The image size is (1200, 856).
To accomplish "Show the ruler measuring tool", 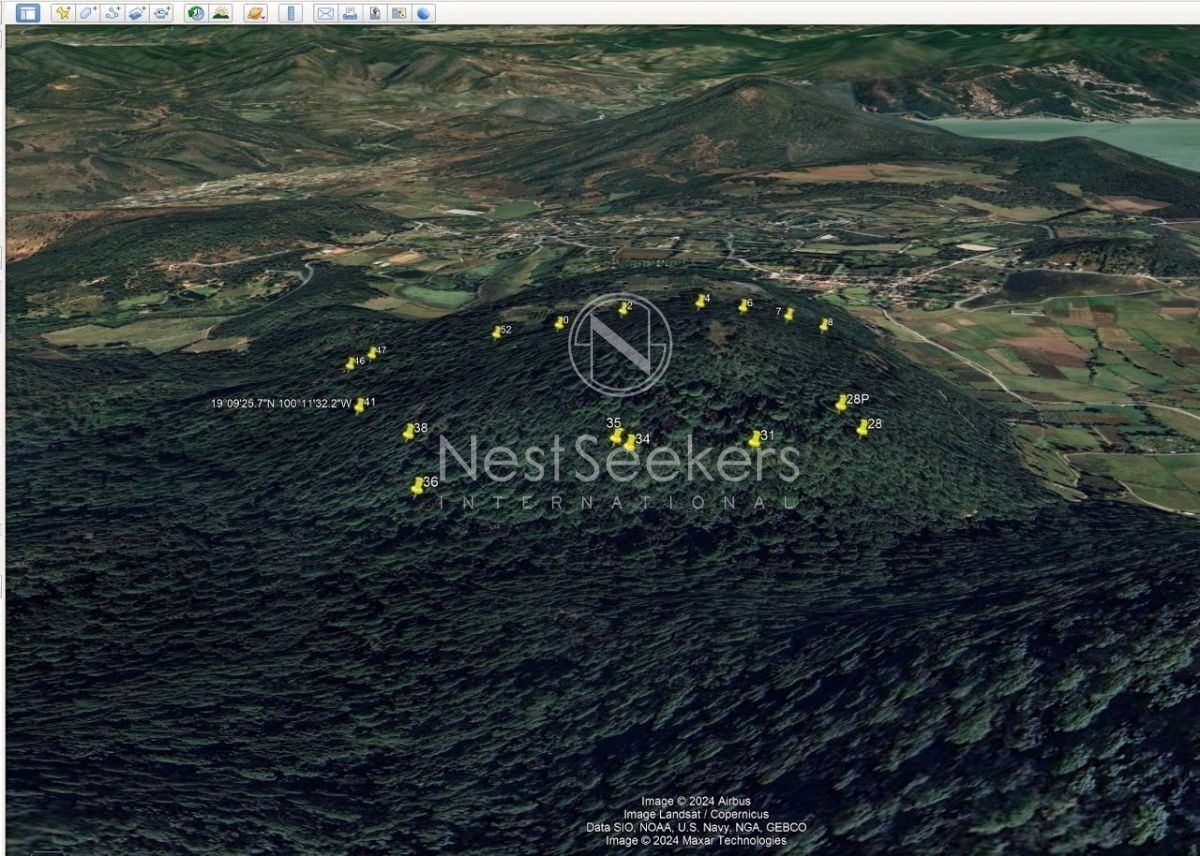I will (290, 13).
